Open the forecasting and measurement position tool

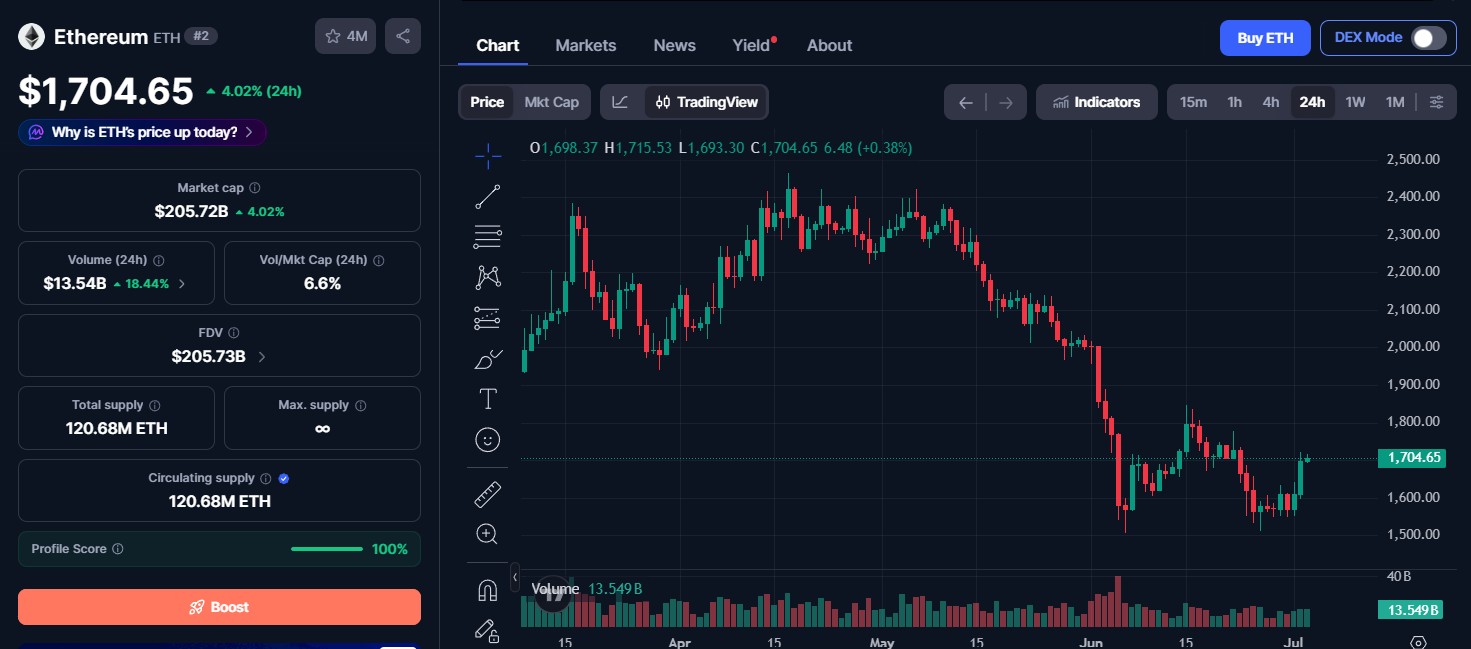[488, 318]
